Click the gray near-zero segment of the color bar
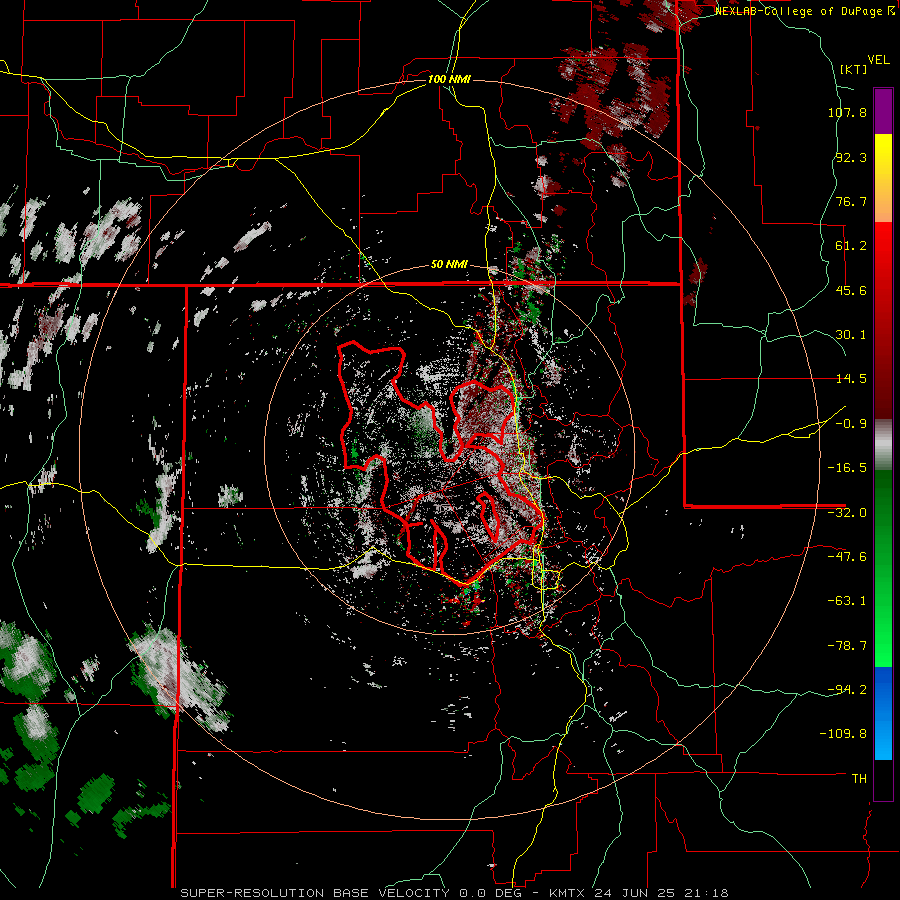The height and width of the screenshot is (900, 900). [883, 445]
